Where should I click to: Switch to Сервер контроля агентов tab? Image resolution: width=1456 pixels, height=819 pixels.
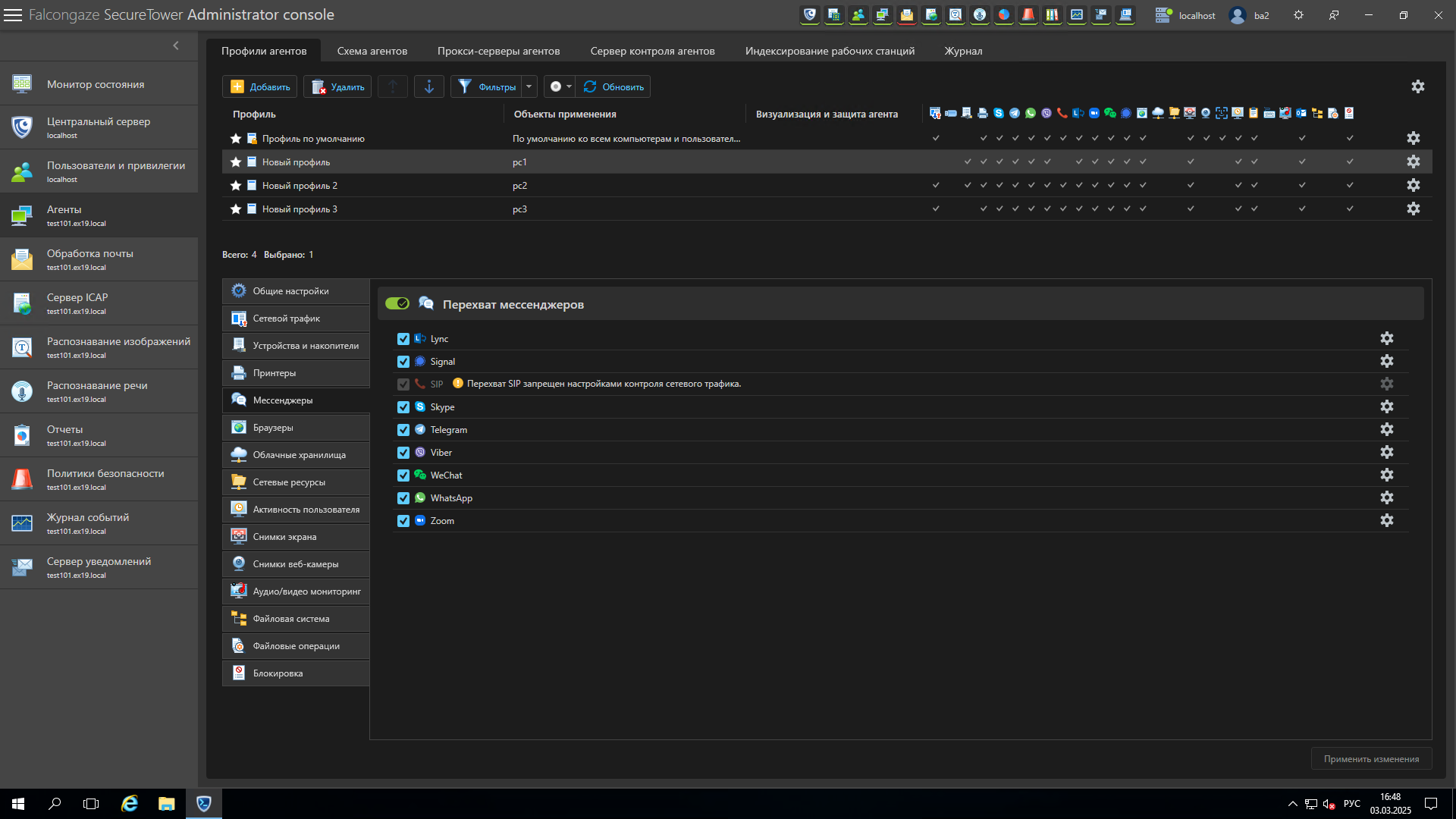tap(652, 51)
